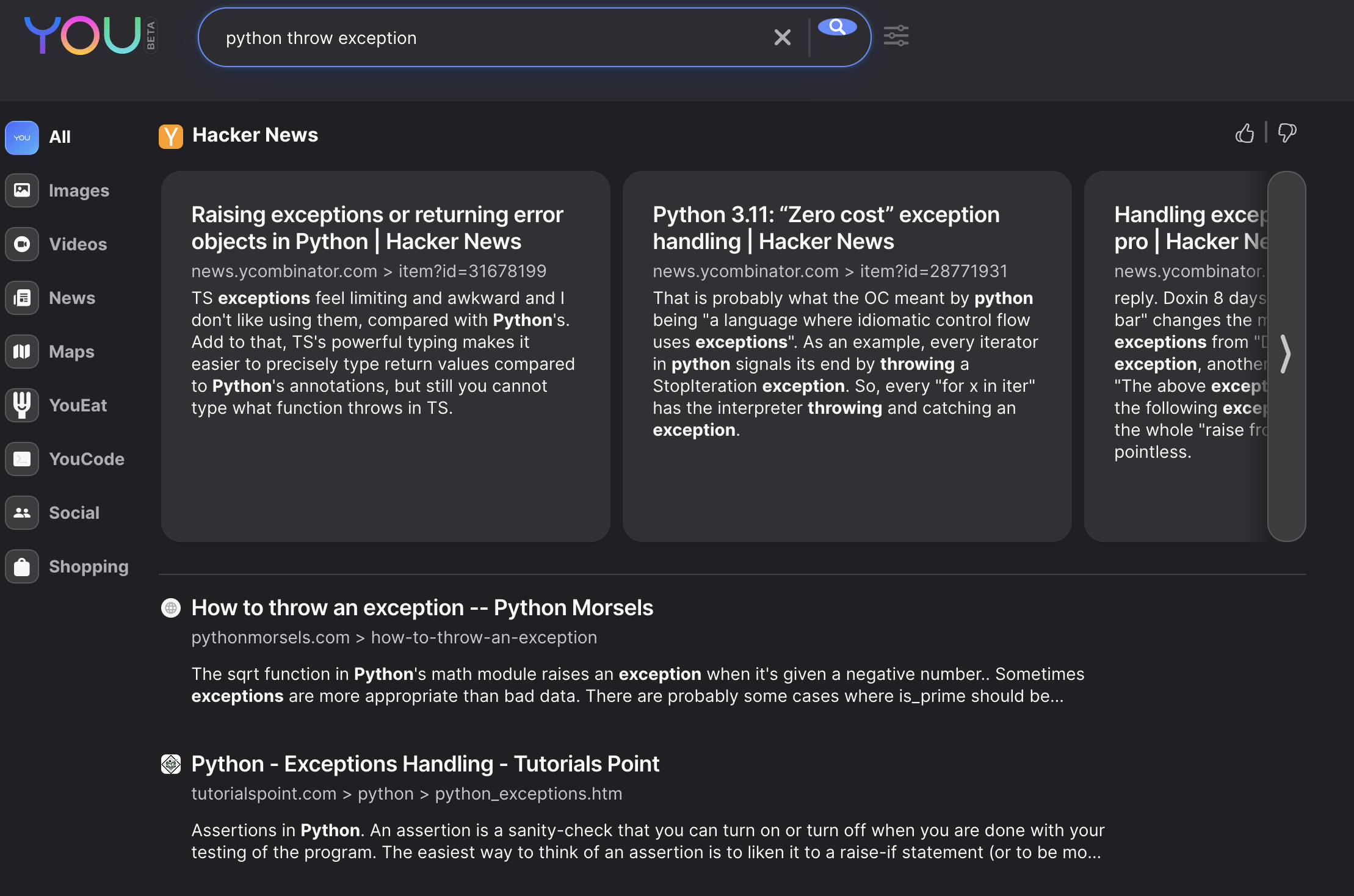Open Python 3.11 Zero cost exception card
This screenshot has height=896, width=1354.
[825, 228]
